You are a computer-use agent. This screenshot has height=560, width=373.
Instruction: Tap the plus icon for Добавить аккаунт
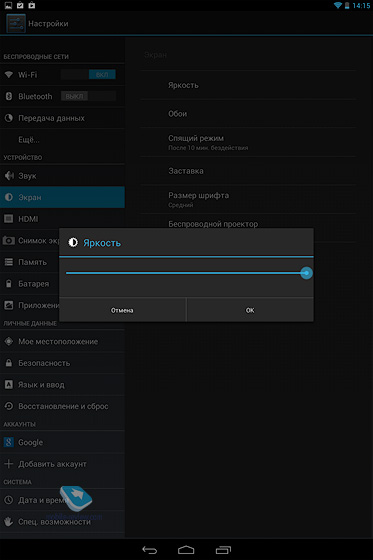coord(9,464)
